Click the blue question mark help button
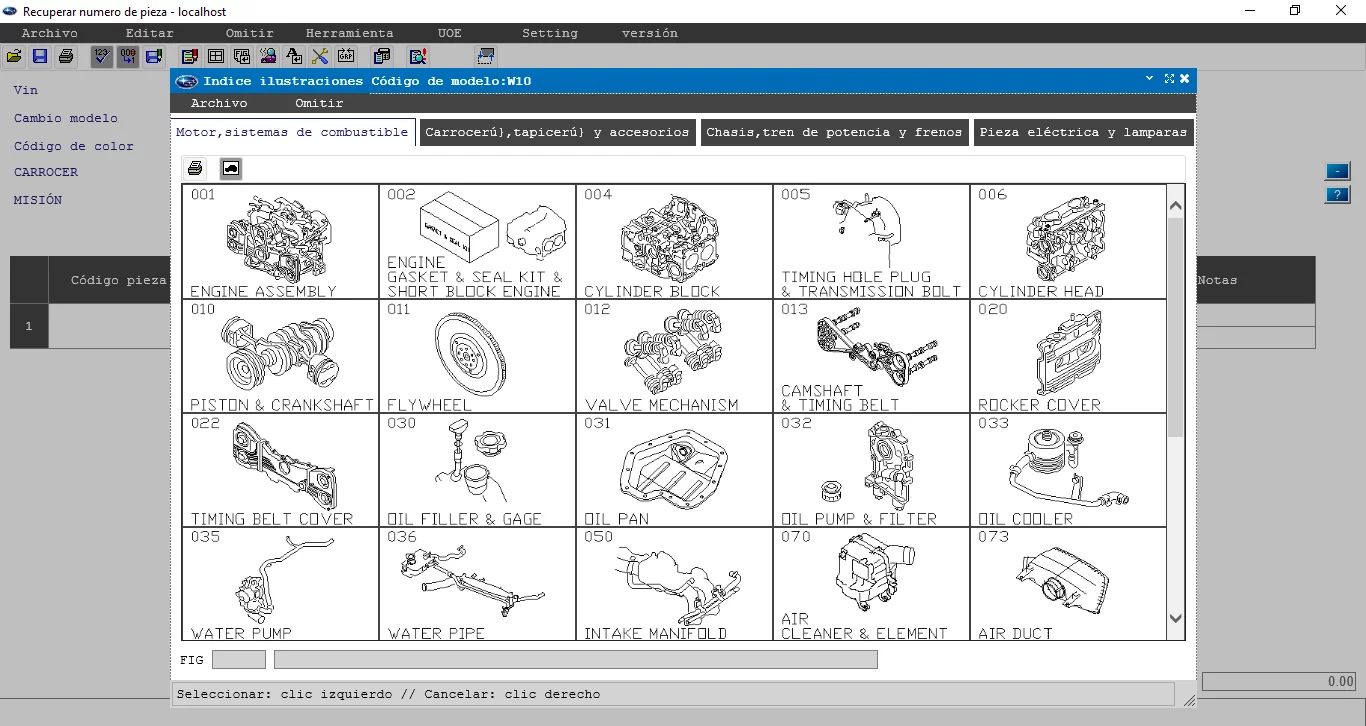Screen dimensions: 1366x726 (x=1337, y=195)
